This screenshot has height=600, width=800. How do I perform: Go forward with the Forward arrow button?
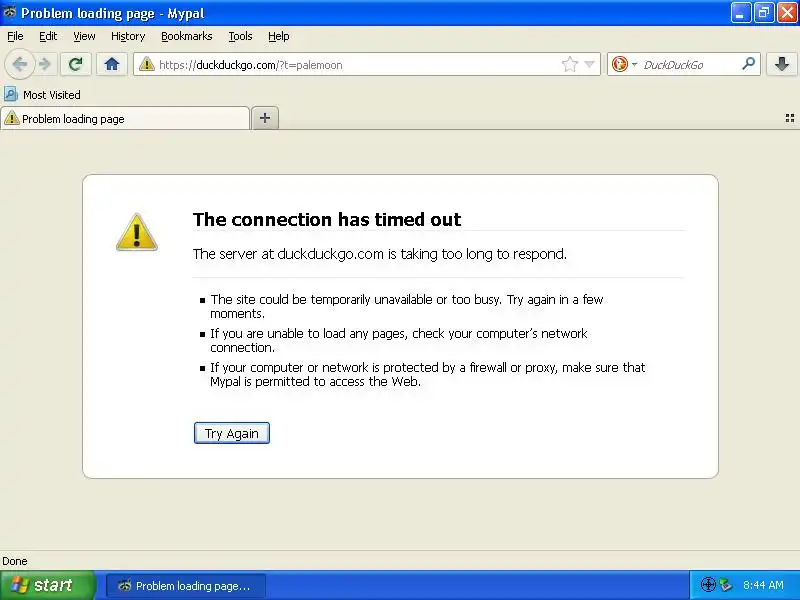point(45,64)
